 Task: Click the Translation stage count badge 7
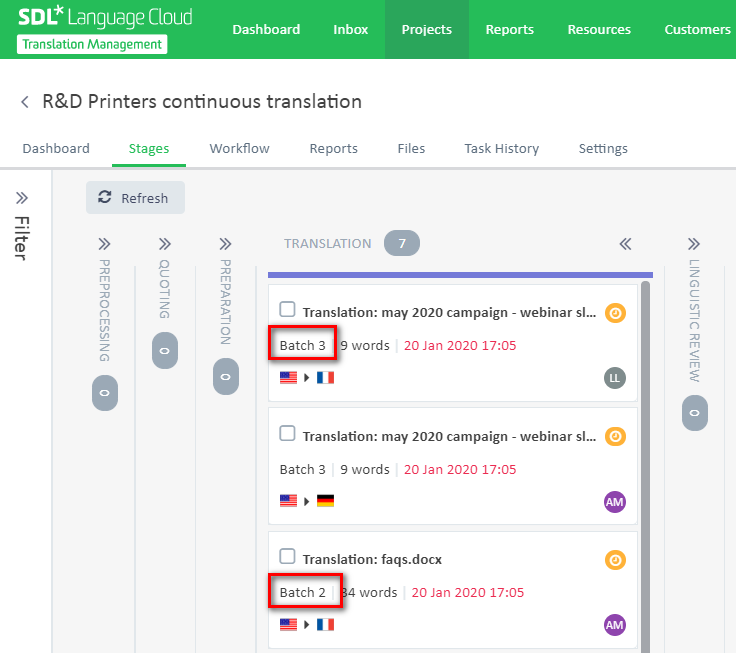[x=402, y=243]
